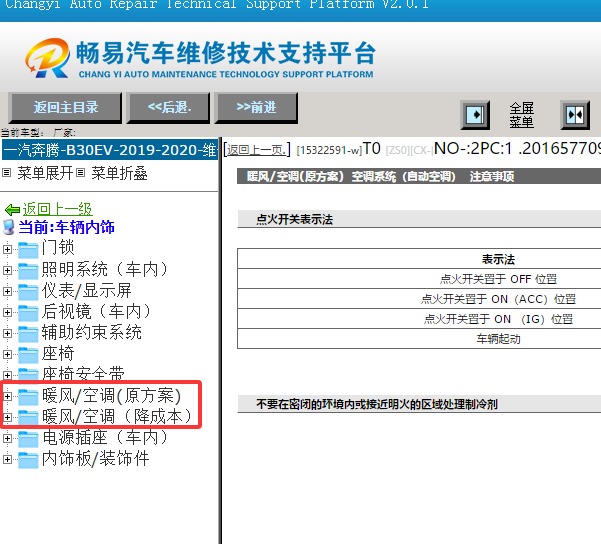
Task: Click the 点火开关表示法 section heading
Action: [x=294, y=219]
